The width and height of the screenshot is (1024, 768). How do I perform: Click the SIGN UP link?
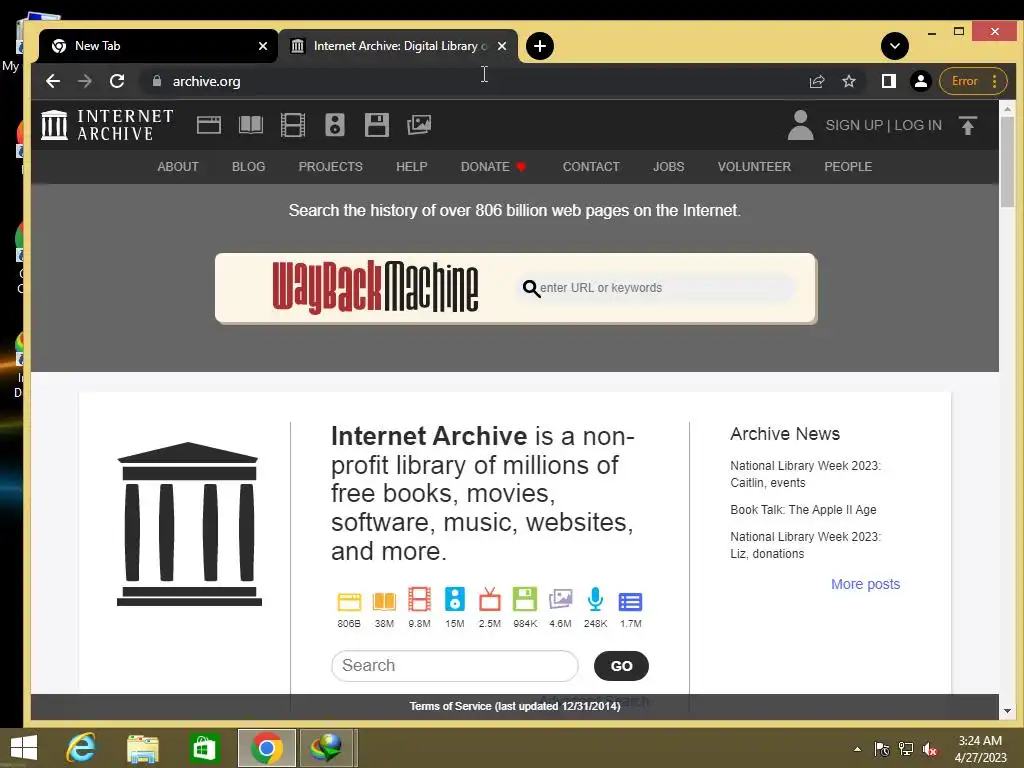tap(854, 125)
